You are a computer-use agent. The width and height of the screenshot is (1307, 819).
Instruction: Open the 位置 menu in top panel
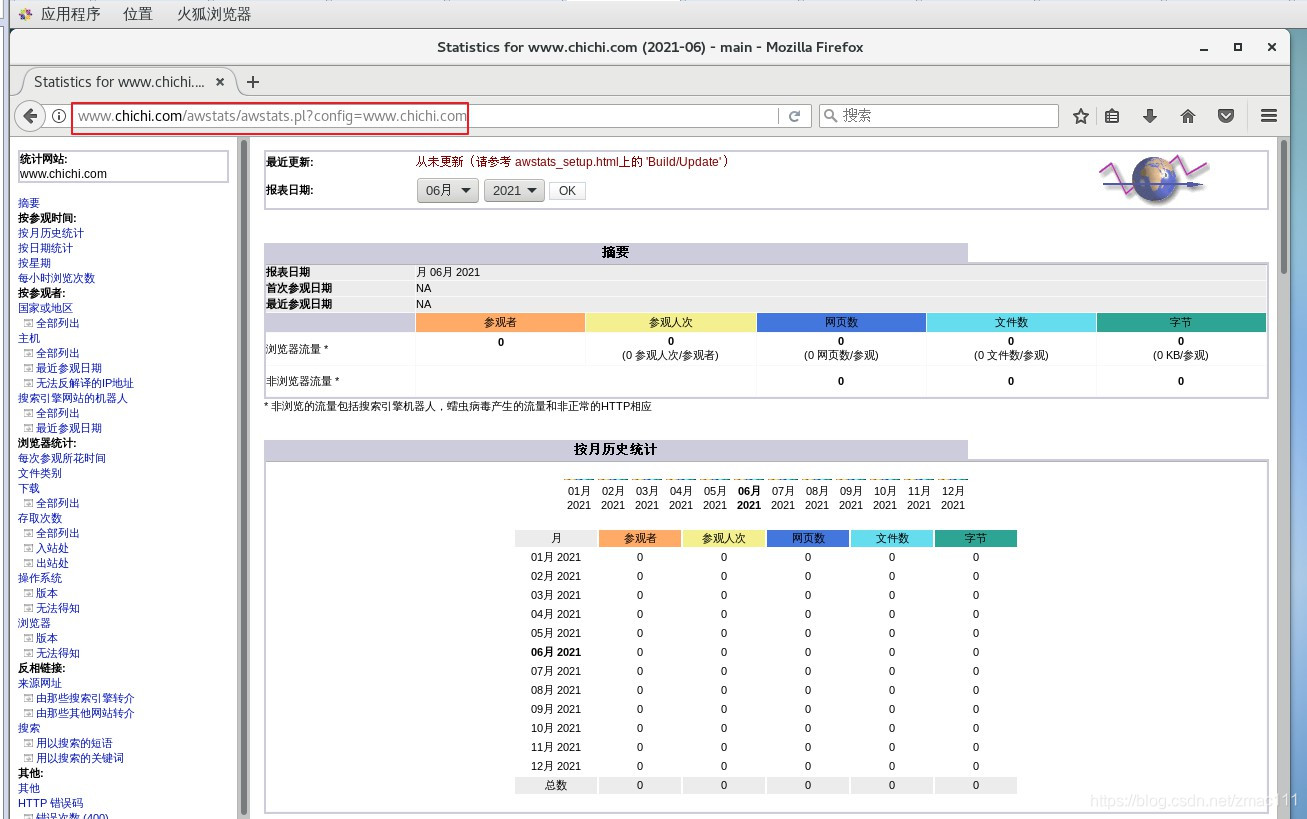pyautogui.click(x=138, y=14)
